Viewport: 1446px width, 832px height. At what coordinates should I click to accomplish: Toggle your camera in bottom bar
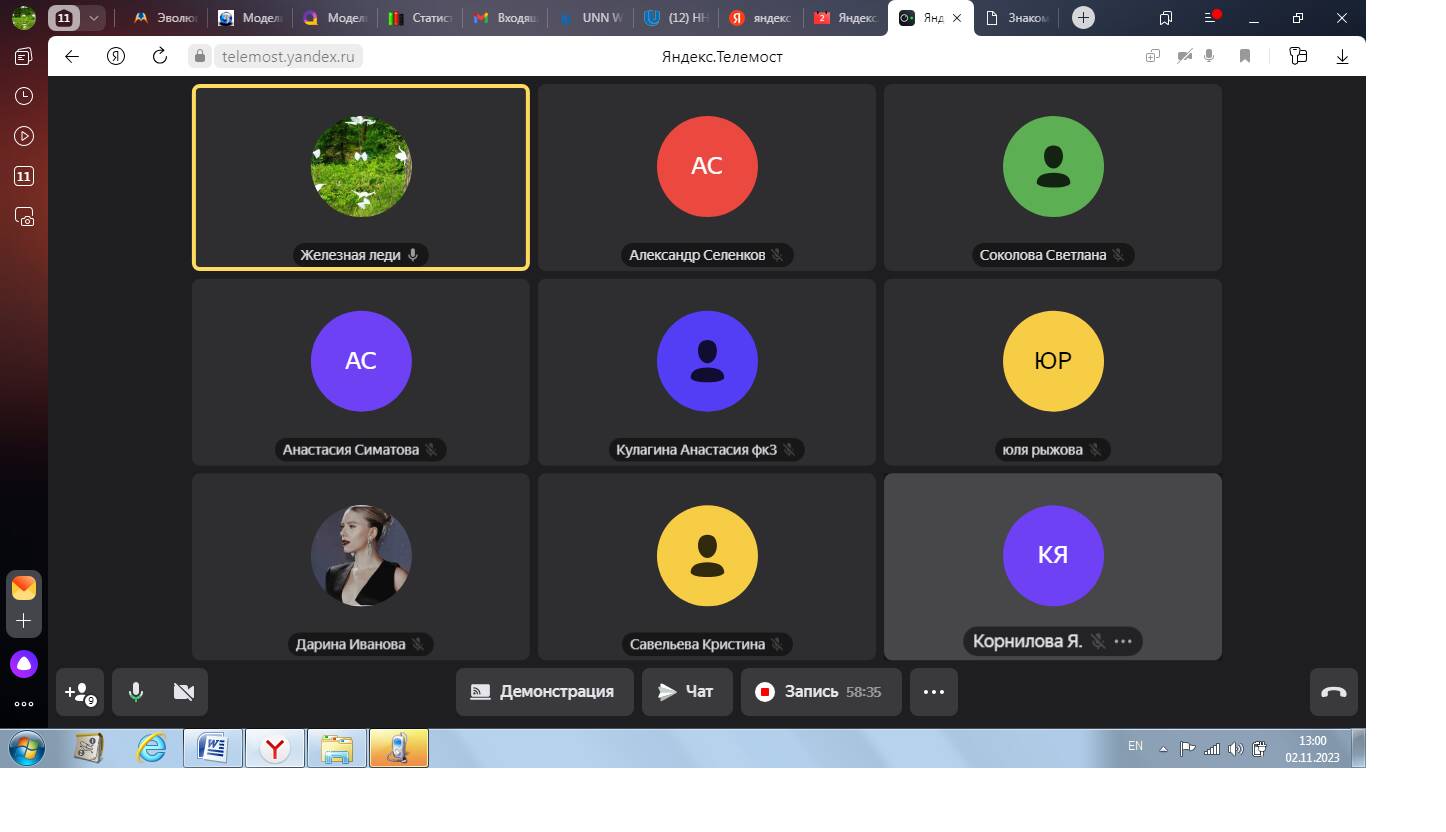pos(184,692)
